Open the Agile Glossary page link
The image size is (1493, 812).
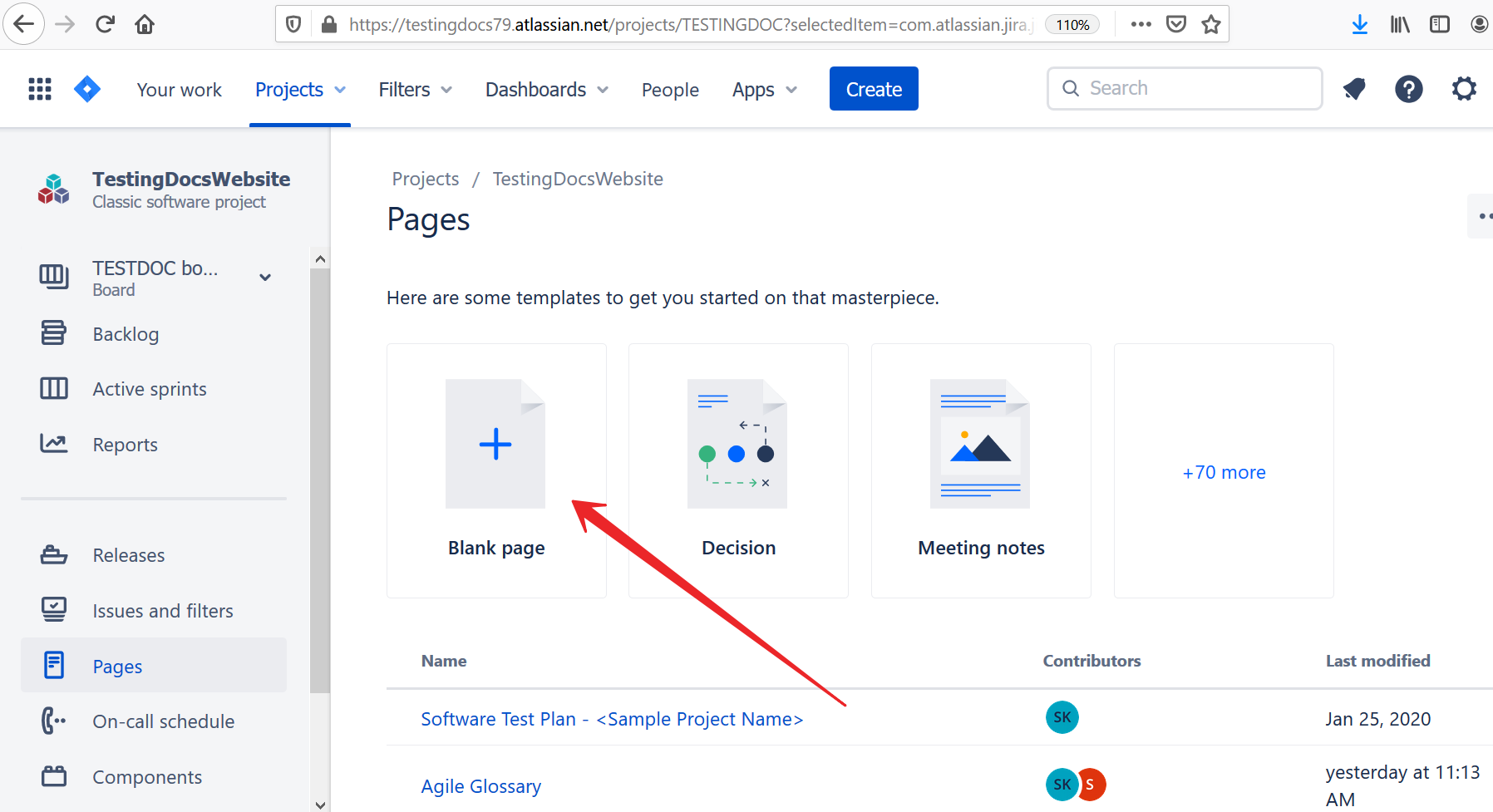tap(480, 786)
